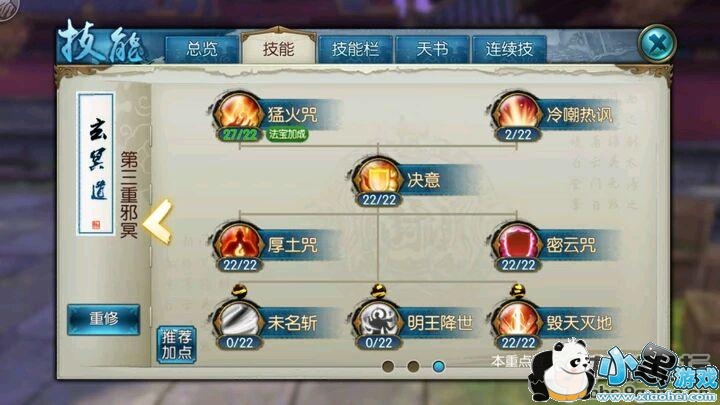This screenshot has height=405, width=720.
Task: Choose the 厚土咒 skill icon
Action: 239,242
